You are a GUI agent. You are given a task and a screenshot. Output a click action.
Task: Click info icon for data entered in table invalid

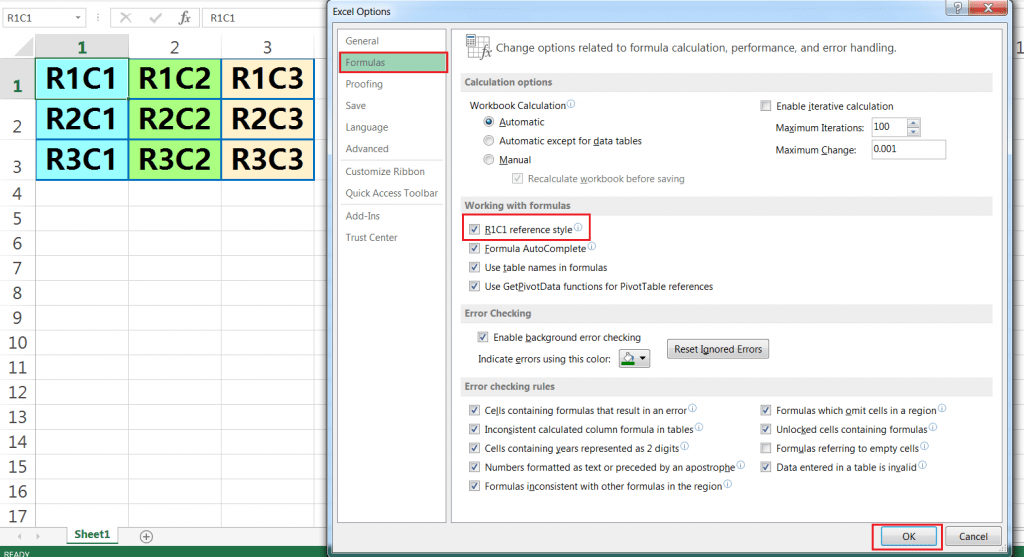point(922,465)
